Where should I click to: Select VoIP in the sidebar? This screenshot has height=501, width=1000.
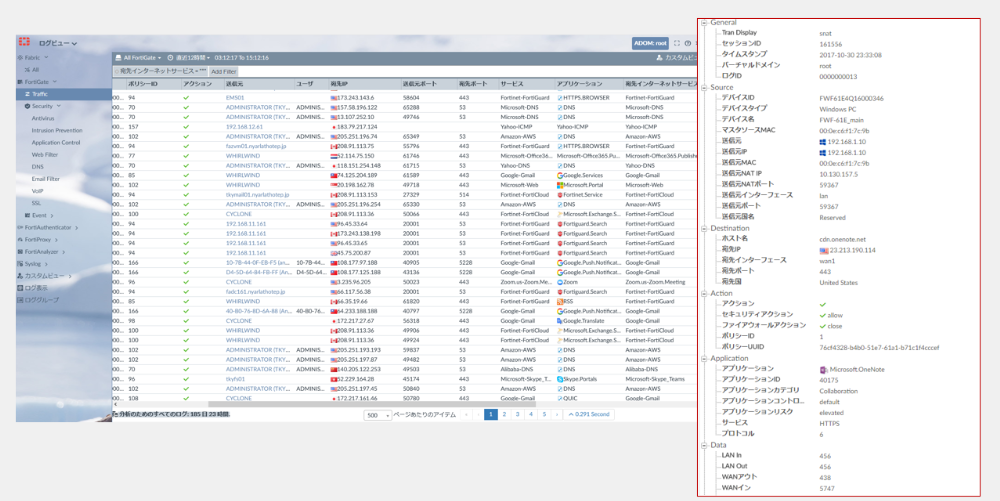(x=37, y=191)
